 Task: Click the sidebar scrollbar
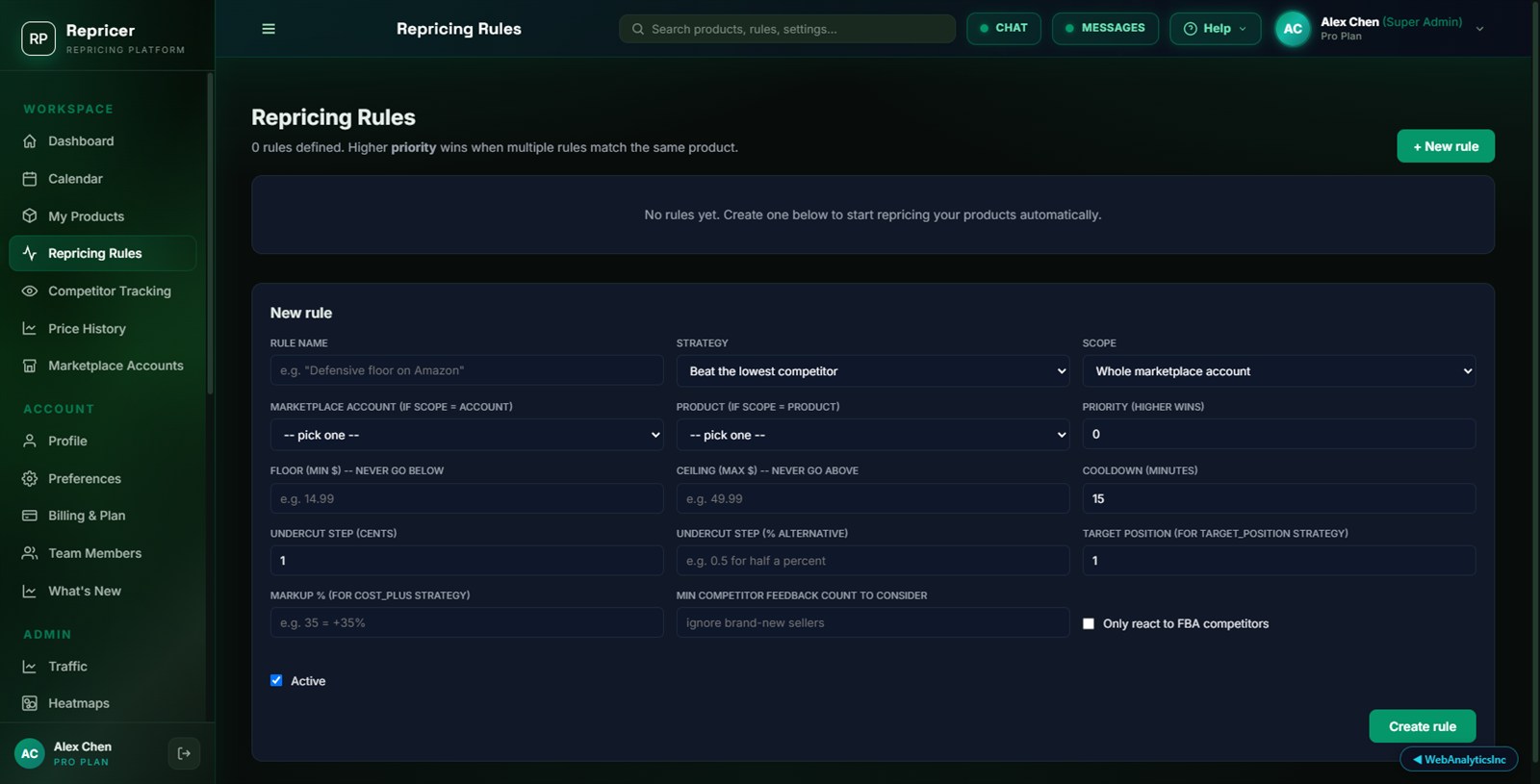pyautogui.click(x=210, y=233)
